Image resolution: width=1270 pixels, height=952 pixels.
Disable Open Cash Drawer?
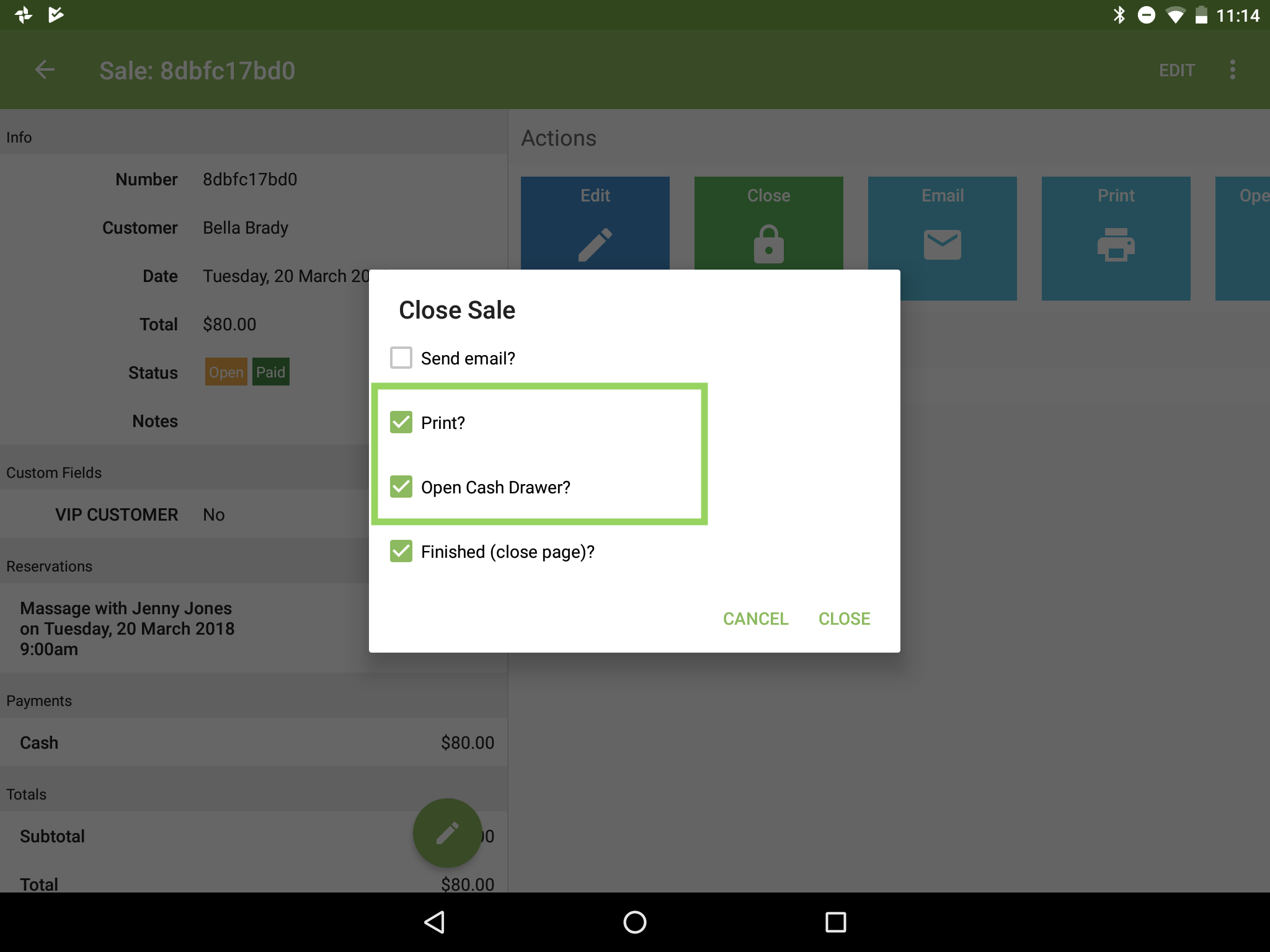tap(401, 487)
